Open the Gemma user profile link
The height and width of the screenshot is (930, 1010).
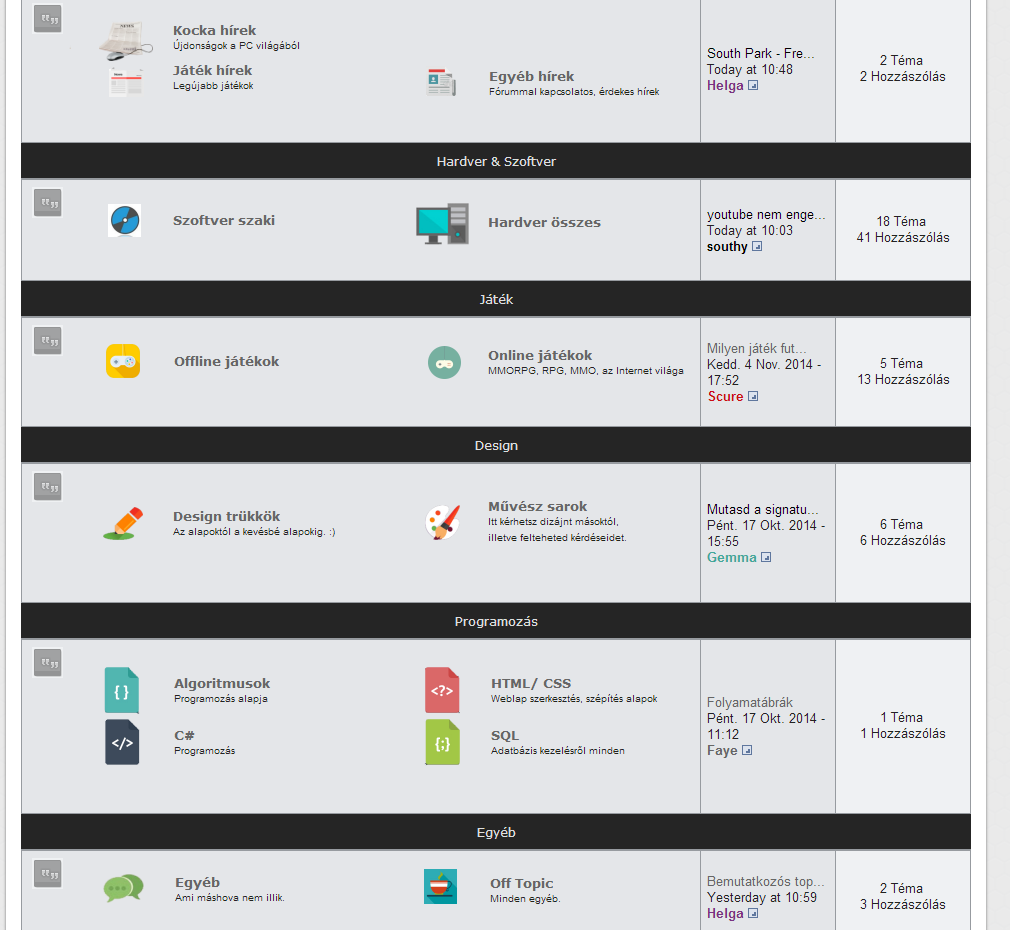(x=732, y=557)
